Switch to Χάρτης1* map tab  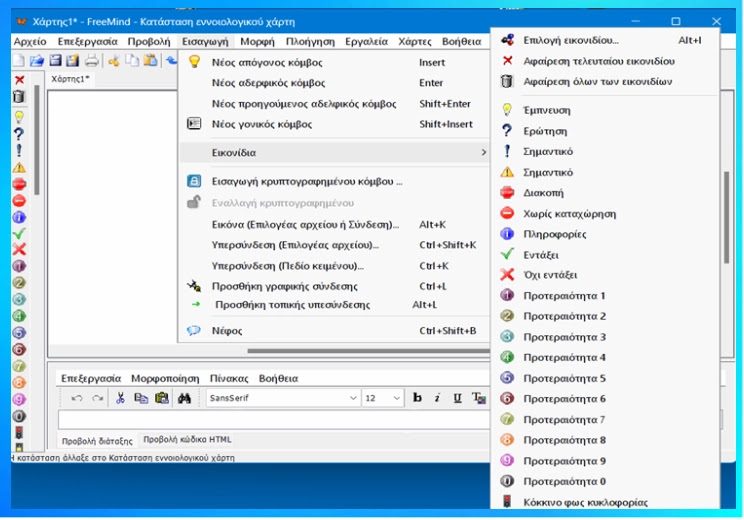(70, 79)
